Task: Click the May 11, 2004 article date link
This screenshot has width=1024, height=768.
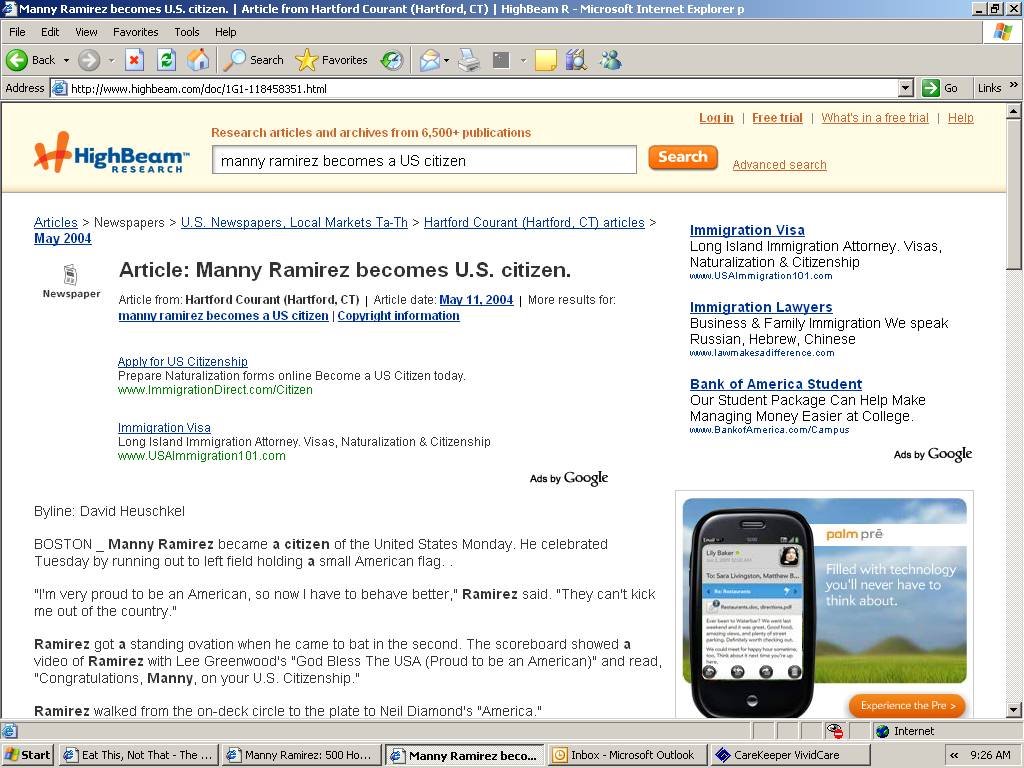Action: (x=476, y=300)
